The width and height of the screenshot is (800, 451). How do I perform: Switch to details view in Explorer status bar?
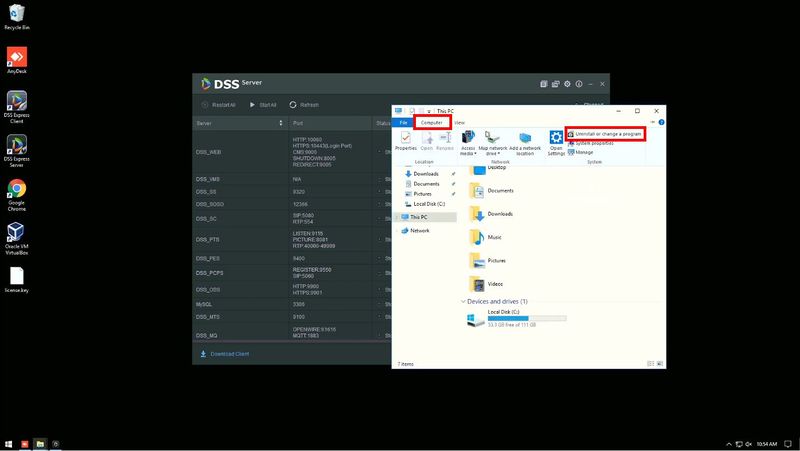(651, 364)
